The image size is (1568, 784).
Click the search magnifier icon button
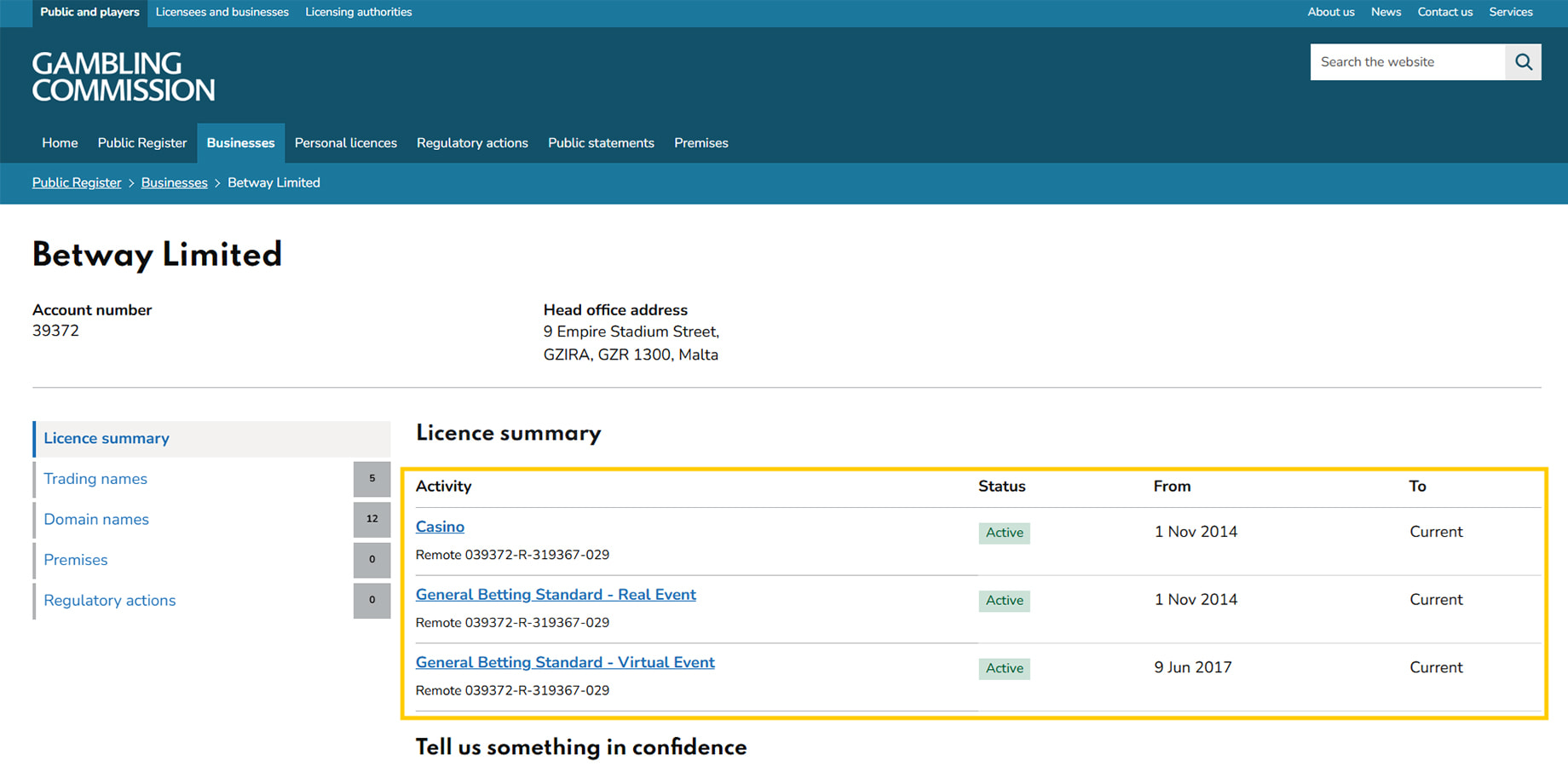(x=1523, y=62)
